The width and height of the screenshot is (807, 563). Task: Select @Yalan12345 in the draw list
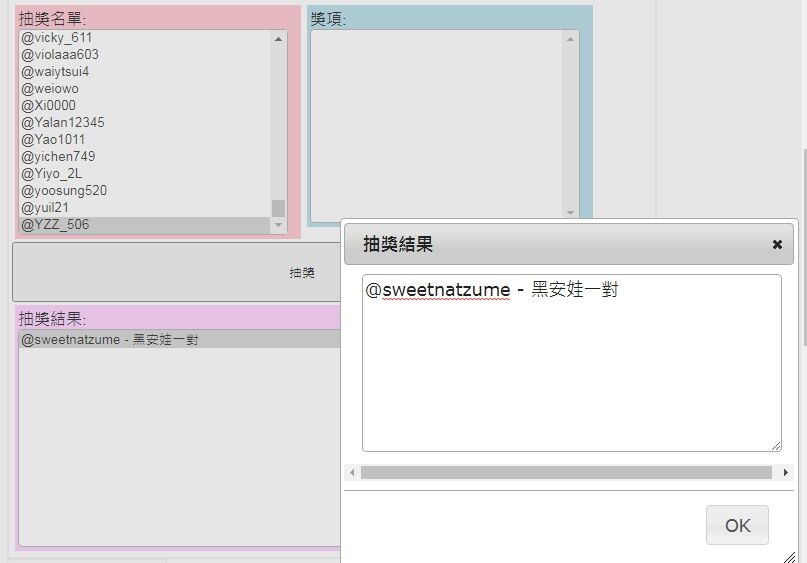(x=145, y=122)
